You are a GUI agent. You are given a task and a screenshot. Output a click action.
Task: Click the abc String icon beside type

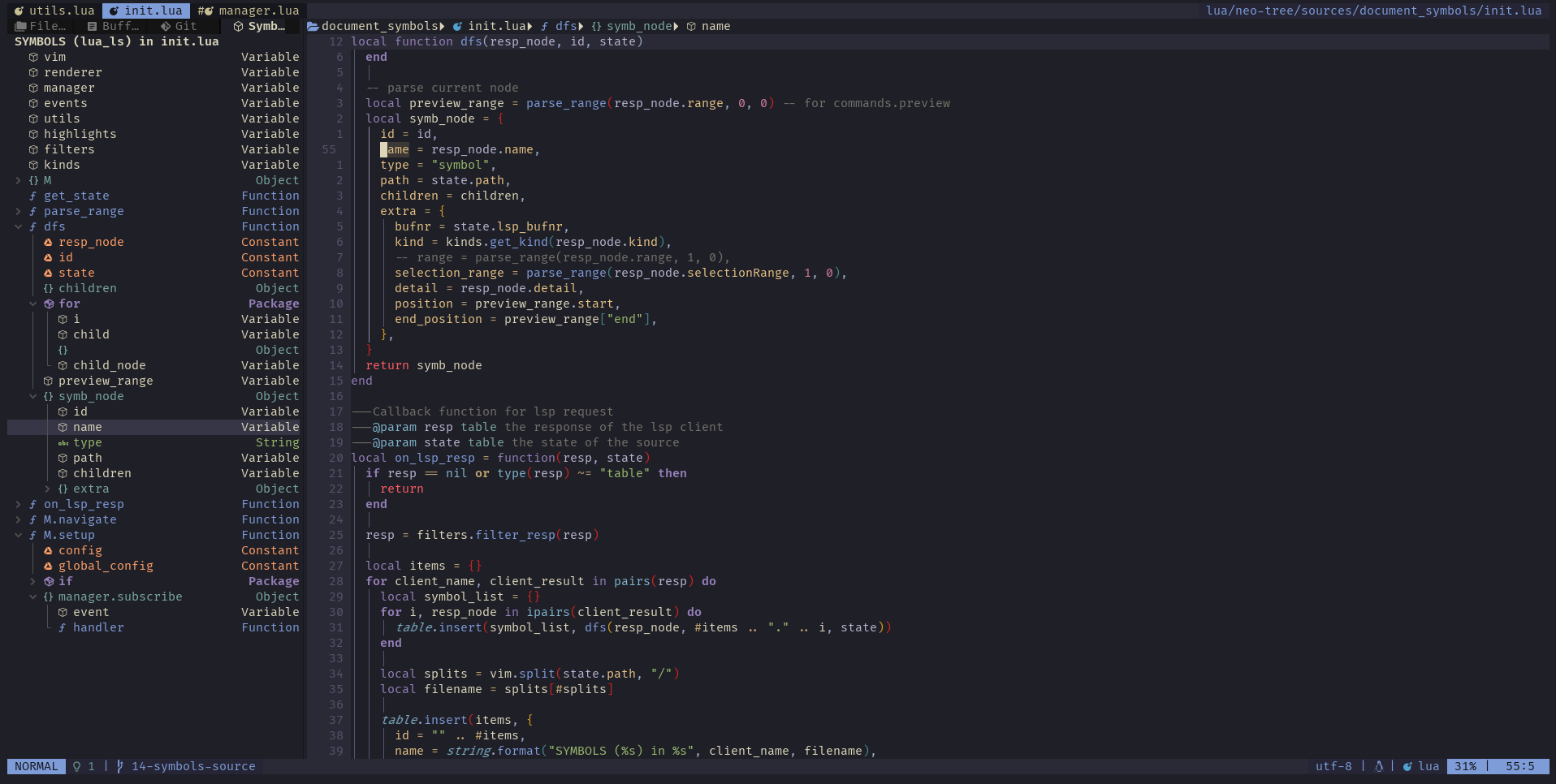pyautogui.click(x=64, y=442)
